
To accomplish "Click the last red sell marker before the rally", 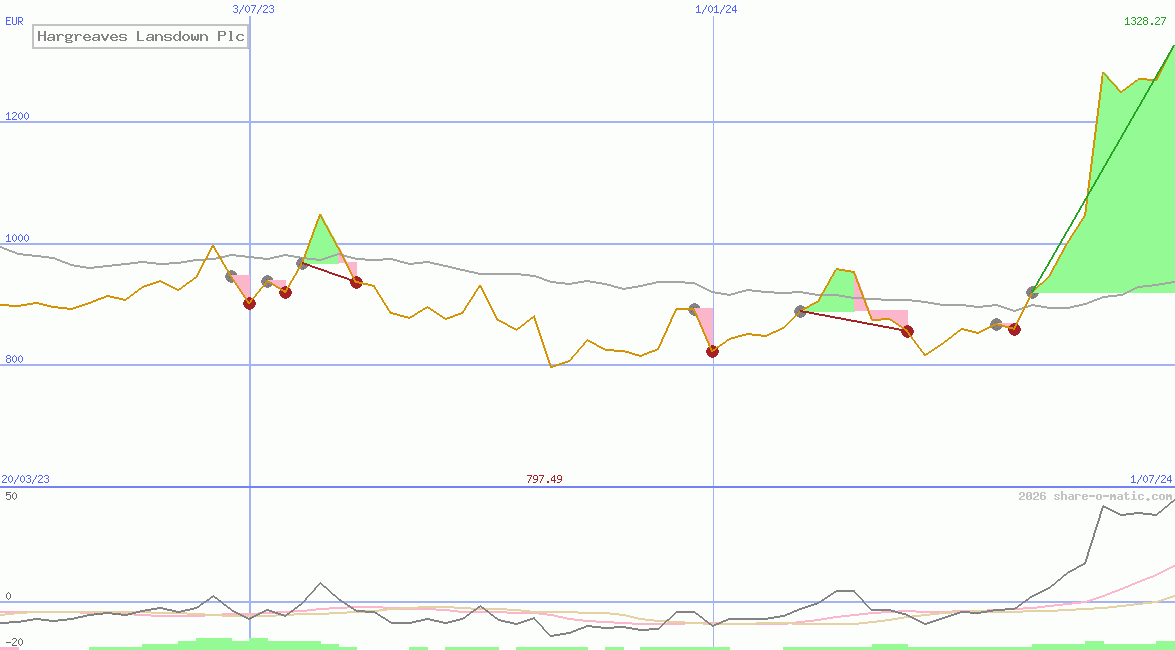I will tap(1015, 329).
